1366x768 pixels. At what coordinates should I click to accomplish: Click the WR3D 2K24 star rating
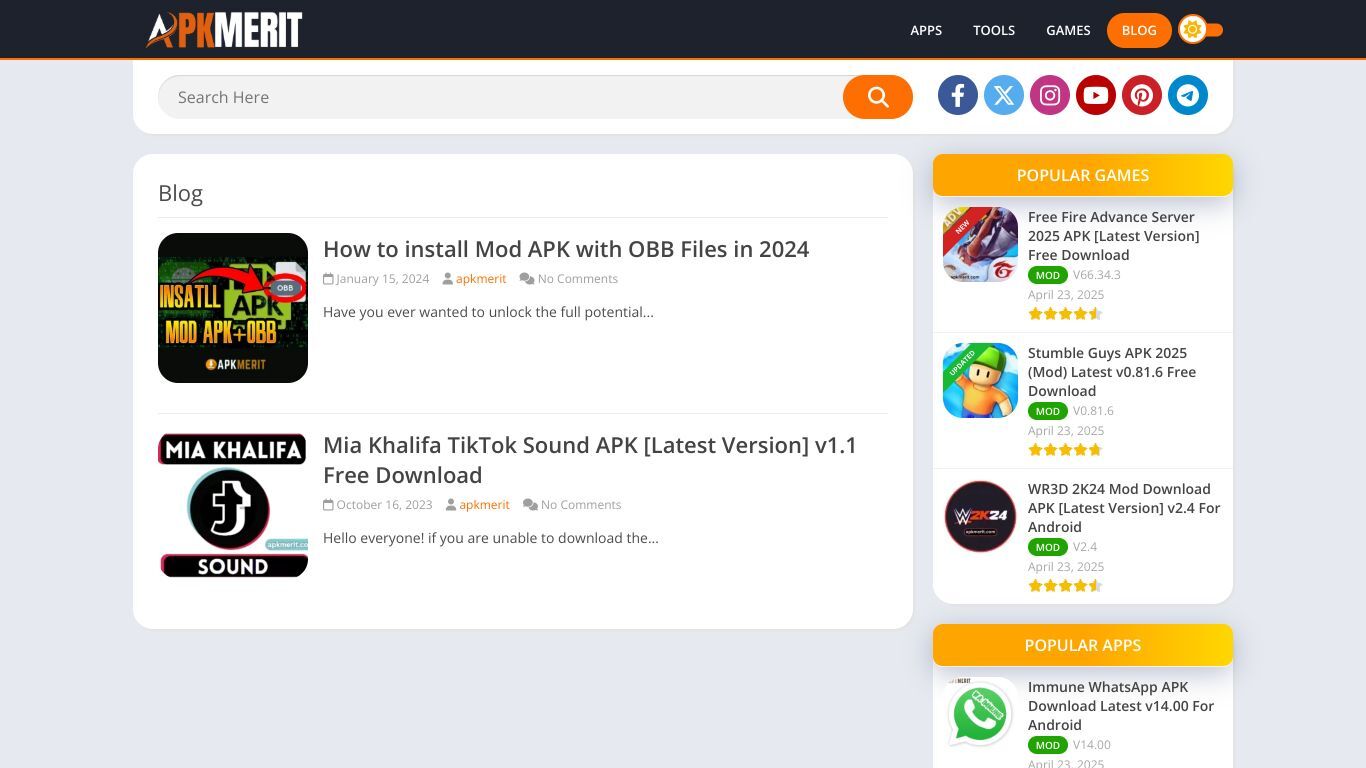click(x=1065, y=585)
